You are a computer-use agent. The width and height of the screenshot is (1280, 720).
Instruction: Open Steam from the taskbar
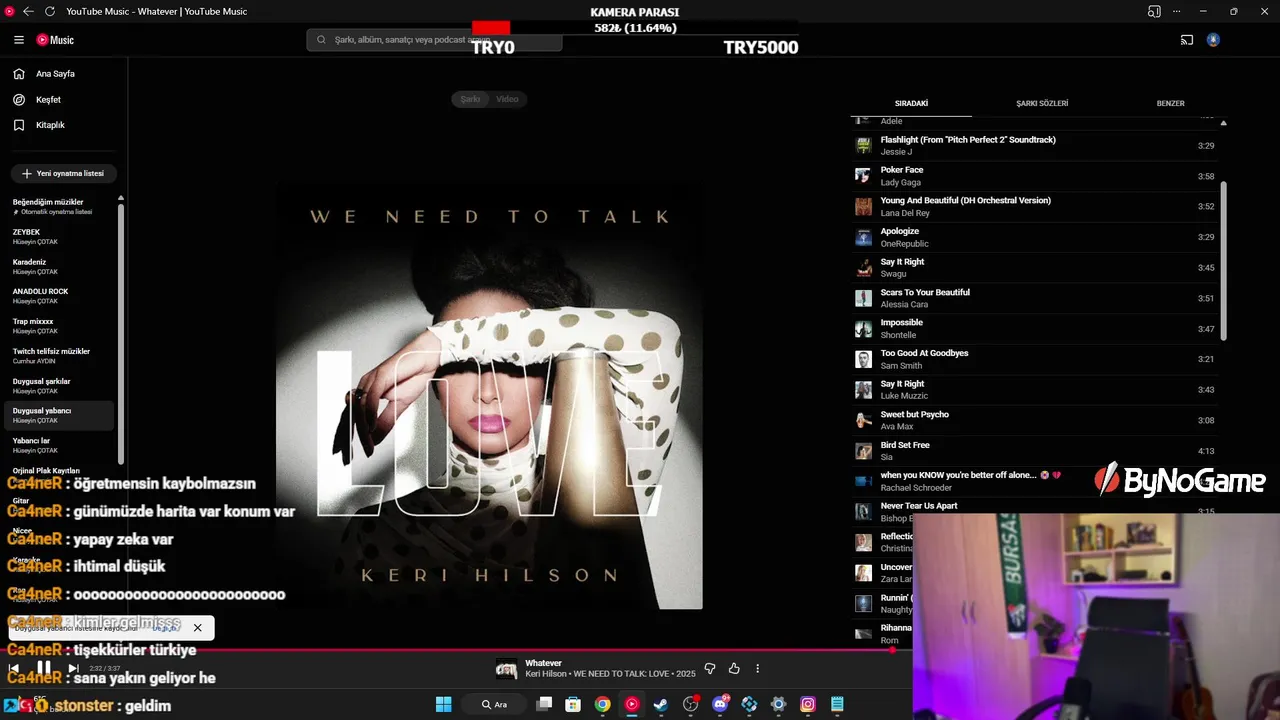click(661, 704)
